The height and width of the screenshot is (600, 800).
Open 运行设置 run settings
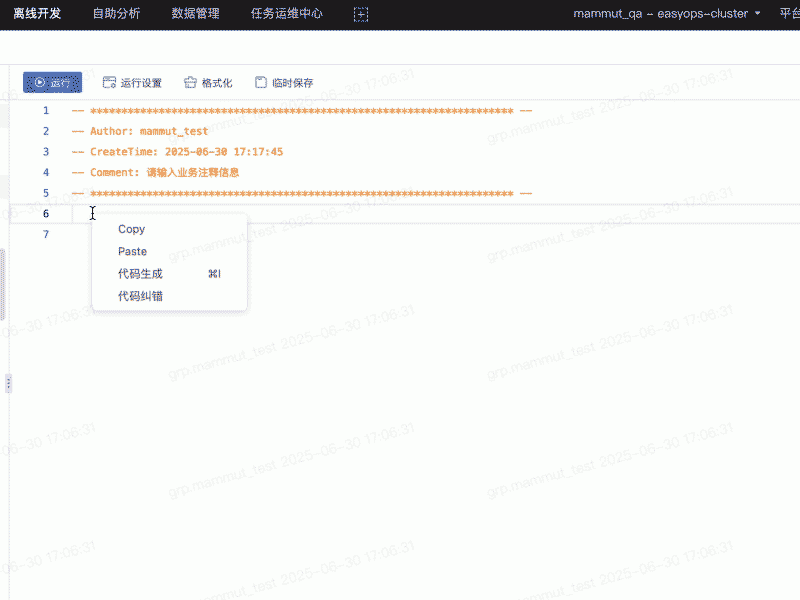pyautogui.click(x=132, y=83)
